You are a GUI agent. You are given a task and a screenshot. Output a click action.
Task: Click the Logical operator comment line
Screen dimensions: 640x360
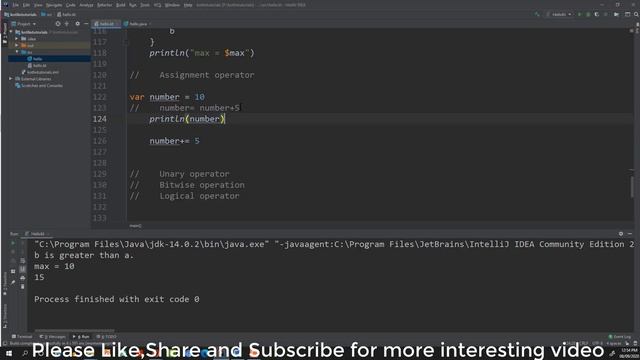point(184,196)
